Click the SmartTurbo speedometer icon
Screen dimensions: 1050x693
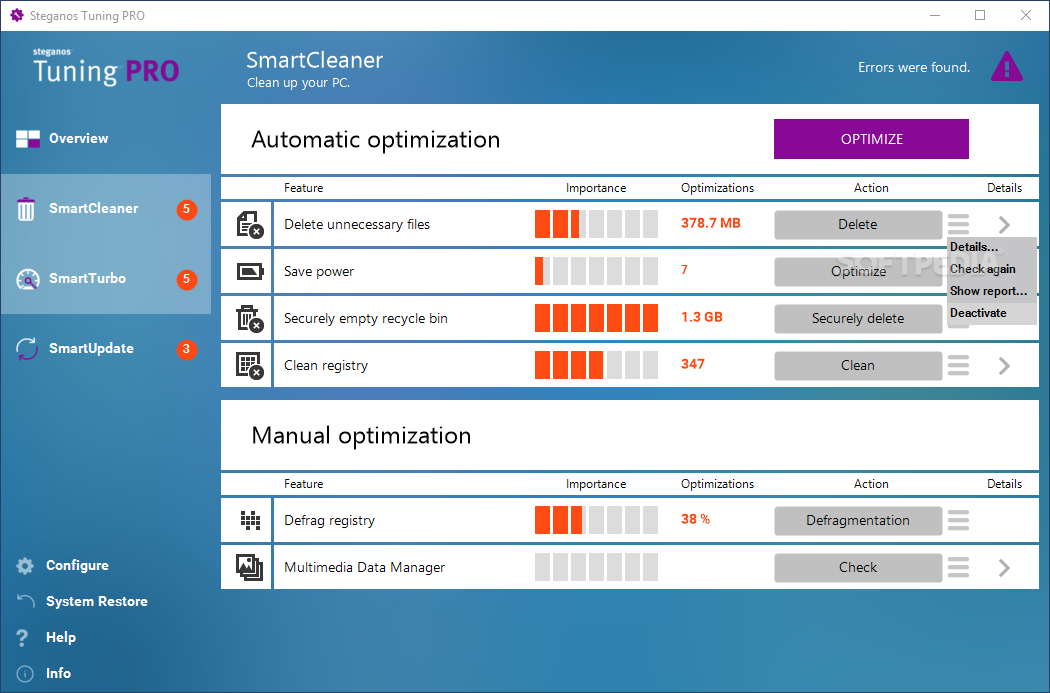click(27, 279)
